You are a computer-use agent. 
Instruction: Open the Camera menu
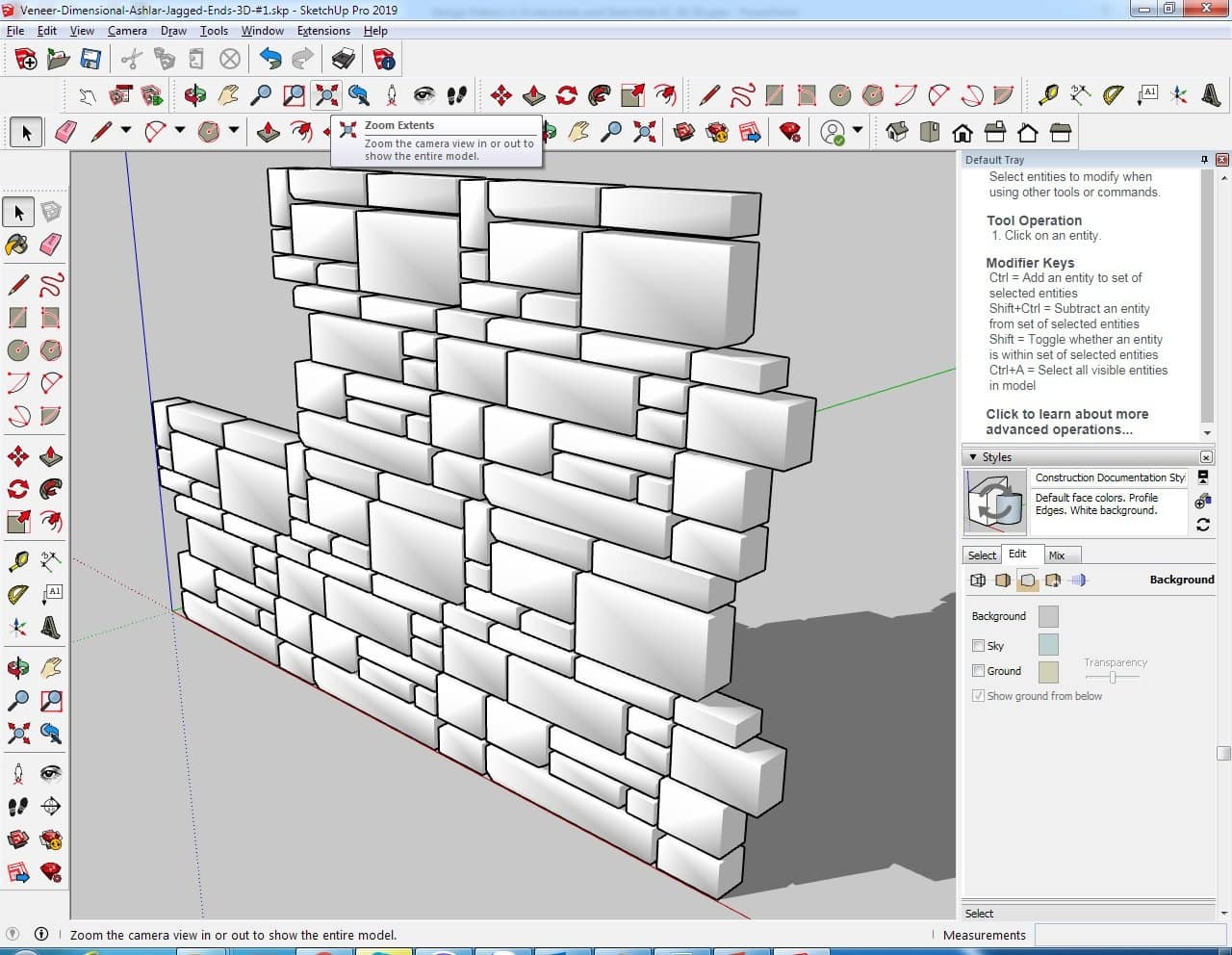tap(127, 31)
